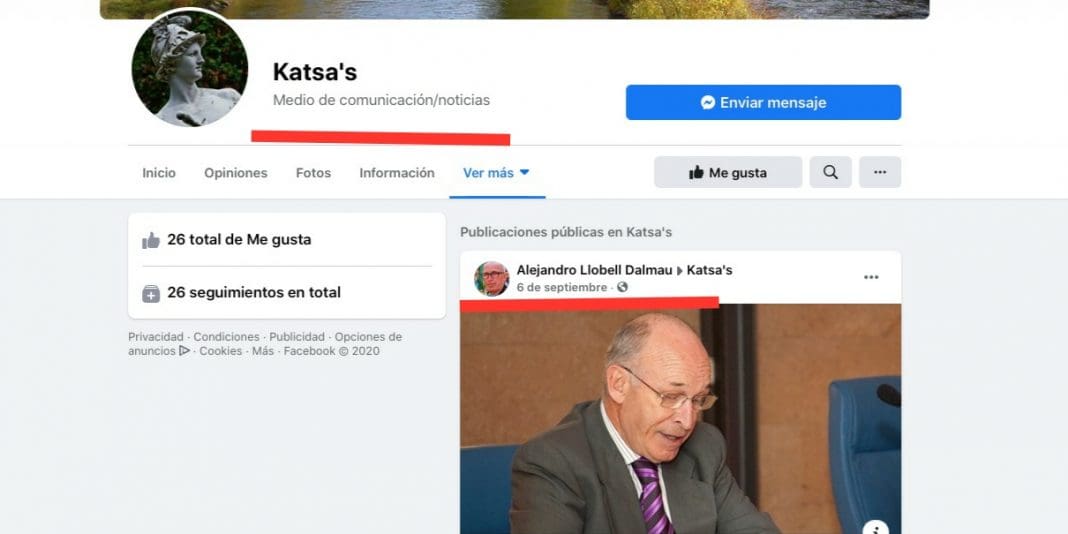Click Alejandro Llobell Dalmau's small avatar

(x=491, y=279)
